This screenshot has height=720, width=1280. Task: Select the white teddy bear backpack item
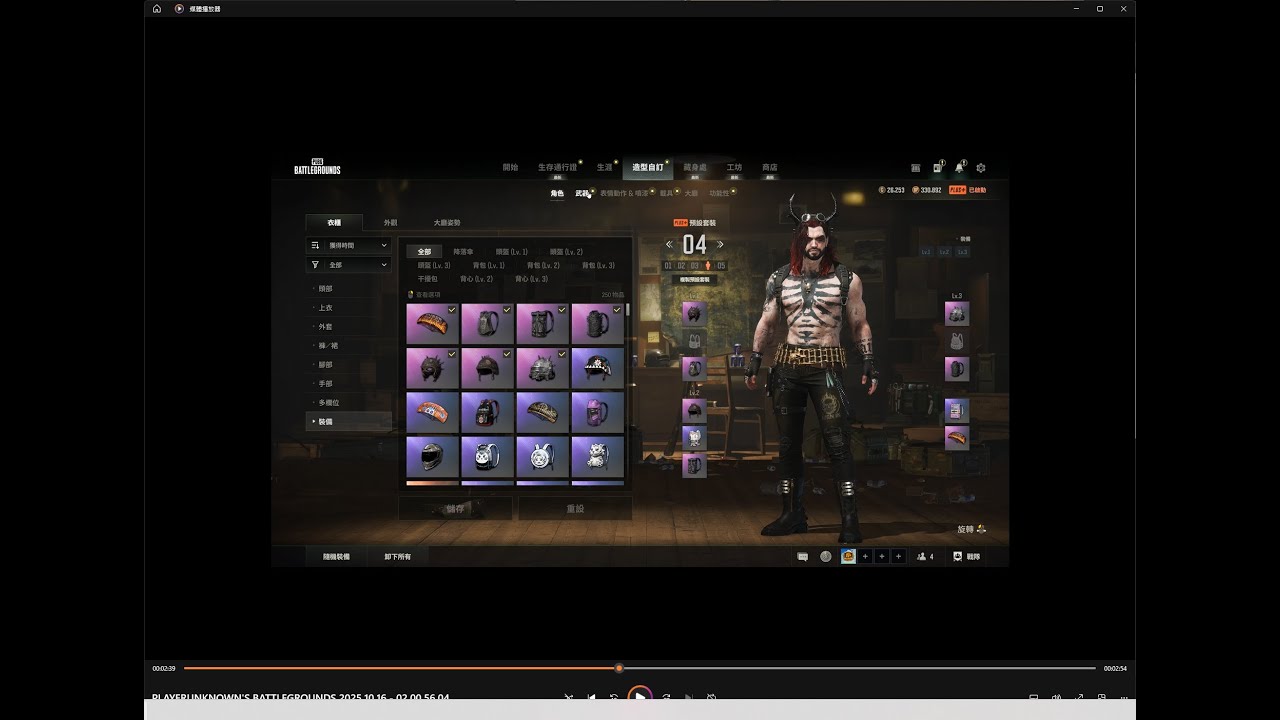pyautogui.click(x=598, y=456)
